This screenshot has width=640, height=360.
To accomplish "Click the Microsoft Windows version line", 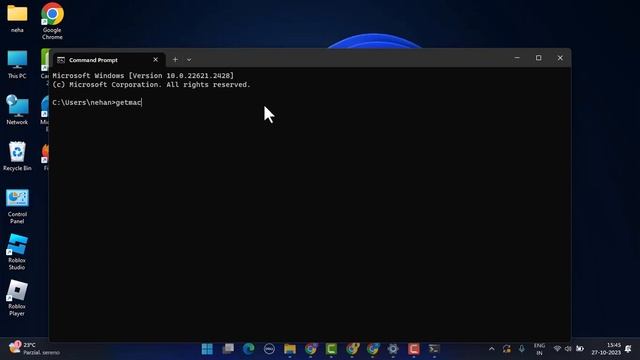I will [143, 76].
